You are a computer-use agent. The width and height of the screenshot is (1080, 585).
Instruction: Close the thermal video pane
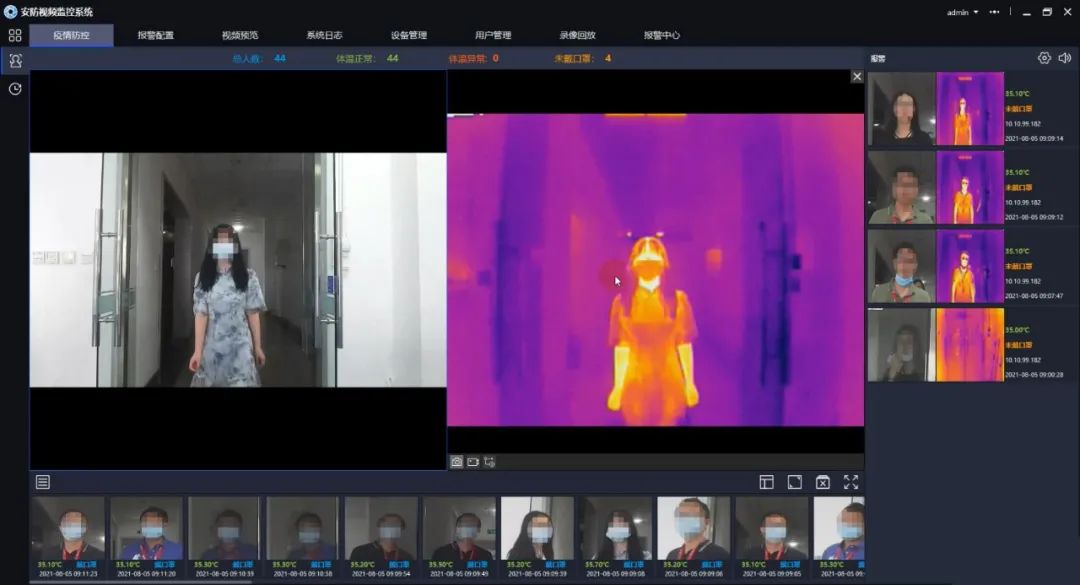(857, 76)
